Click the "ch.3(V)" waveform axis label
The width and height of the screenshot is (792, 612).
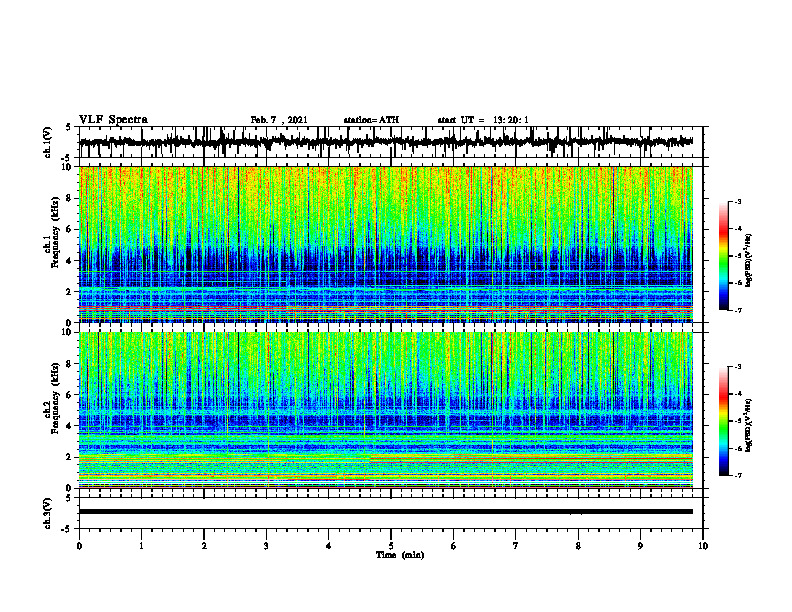pyautogui.click(x=48, y=514)
